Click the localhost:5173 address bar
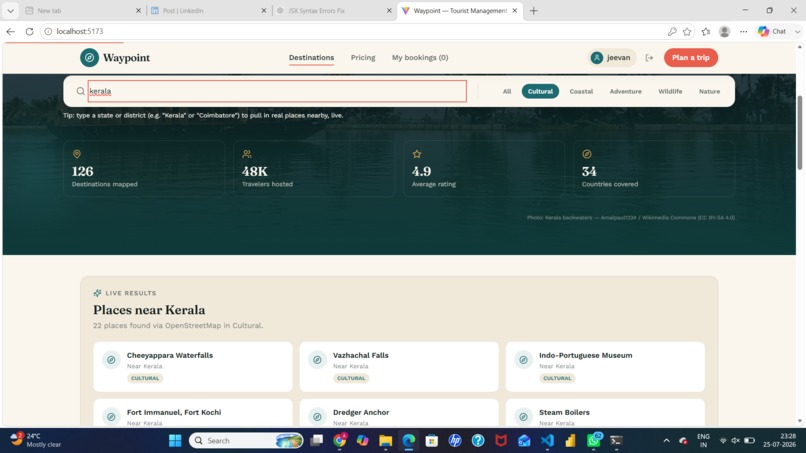The height and width of the screenshot is (453, 806). (x=355, y=31)
